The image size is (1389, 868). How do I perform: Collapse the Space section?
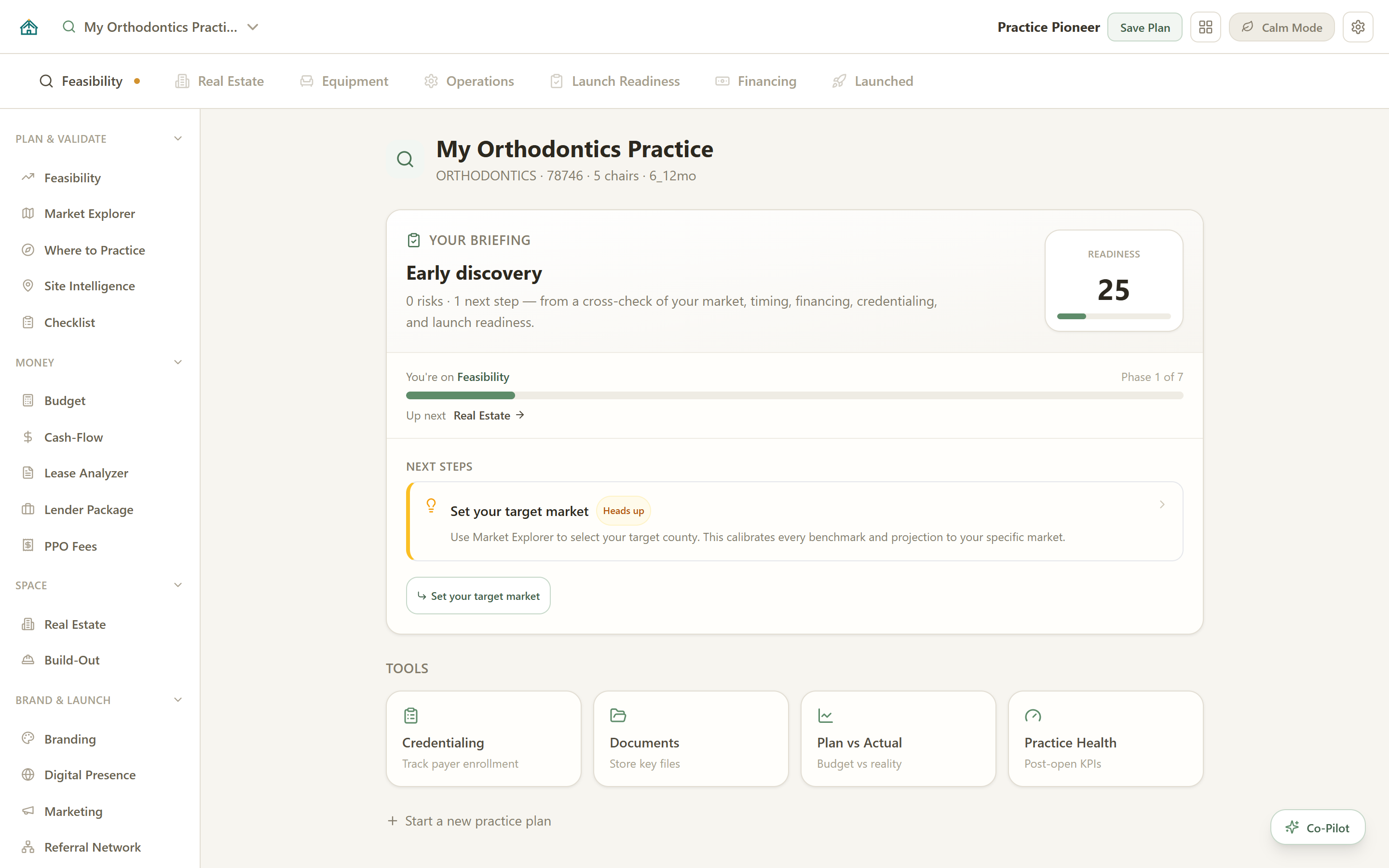click(178, 585)
